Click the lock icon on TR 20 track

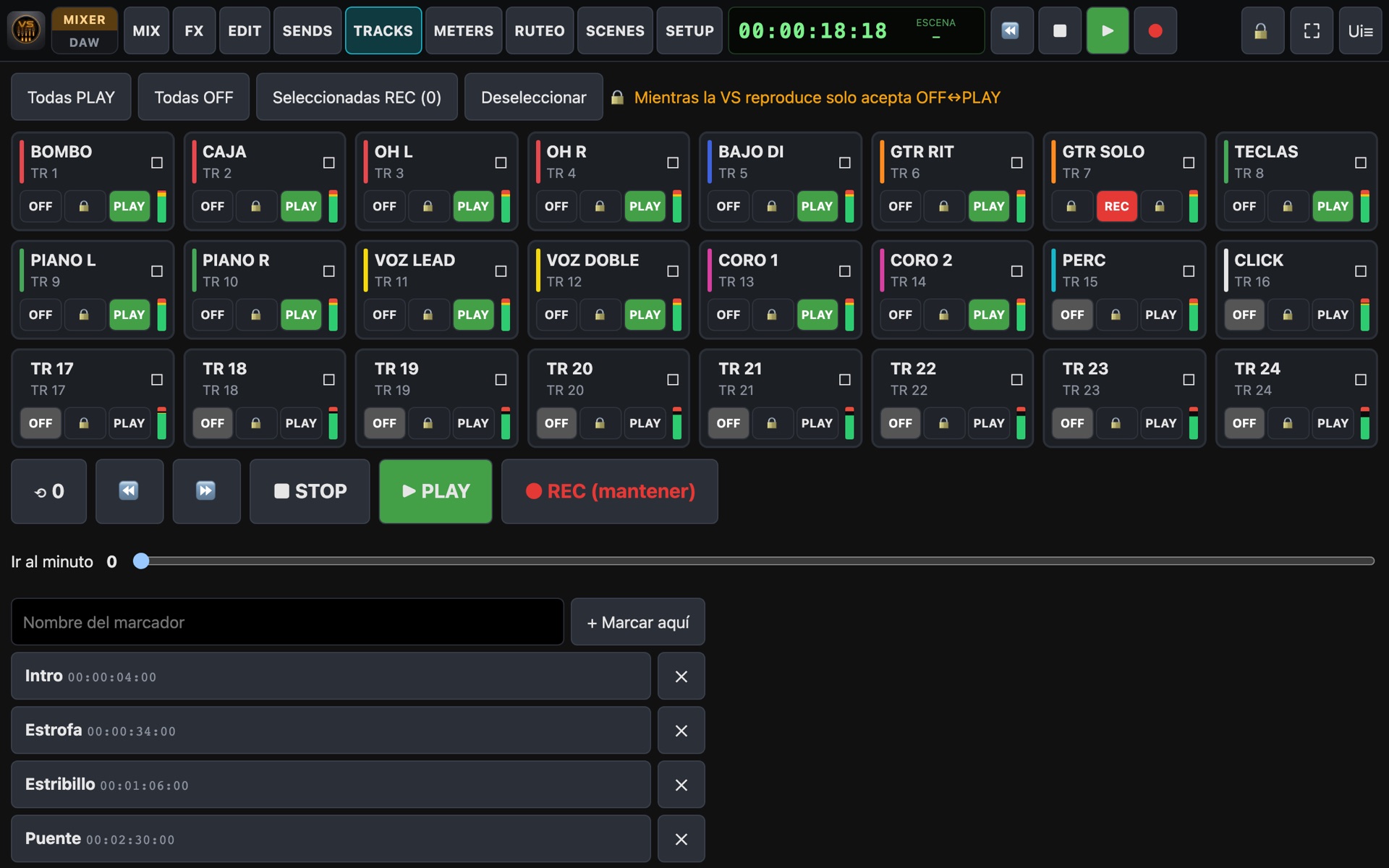click(x=600, y=423)
